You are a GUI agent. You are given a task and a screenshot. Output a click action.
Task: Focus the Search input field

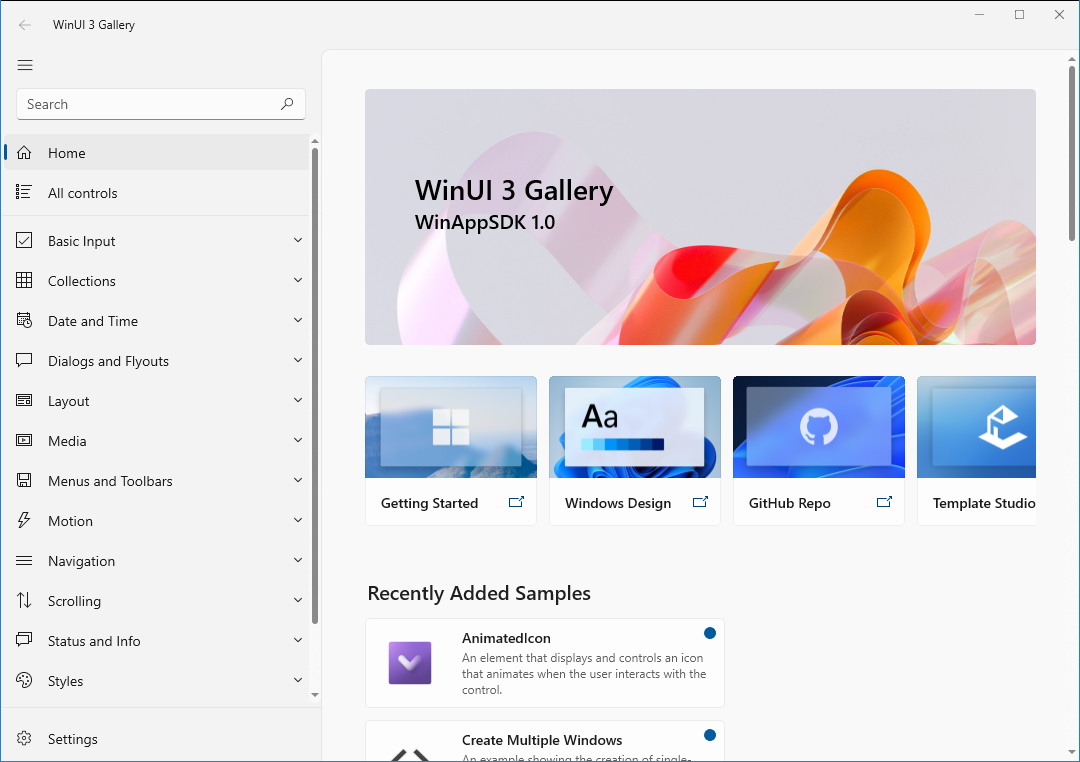tap(160, 104)
